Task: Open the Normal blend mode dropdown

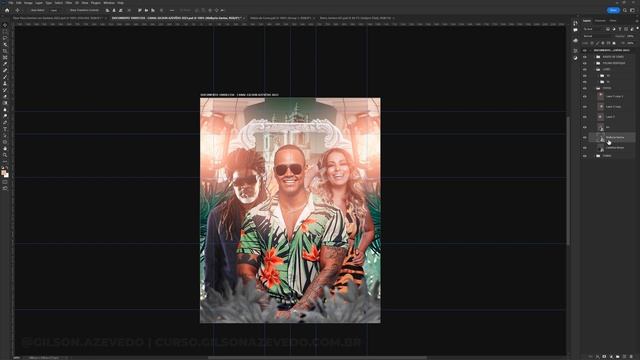Action: (597, 36)
